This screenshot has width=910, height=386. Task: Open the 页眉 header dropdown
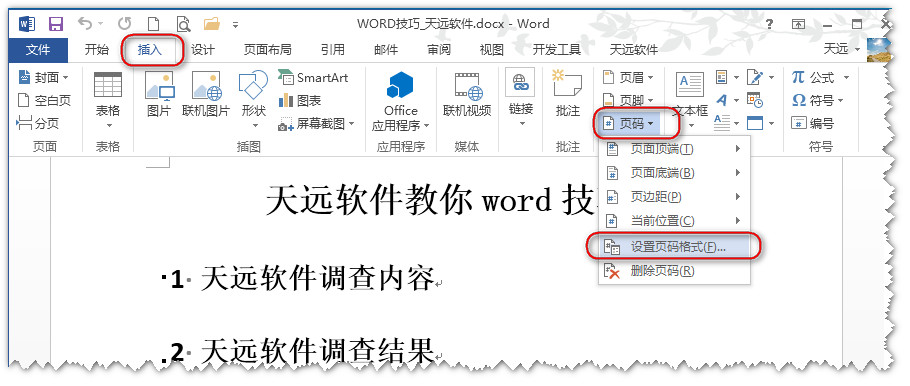click(629, 77)
